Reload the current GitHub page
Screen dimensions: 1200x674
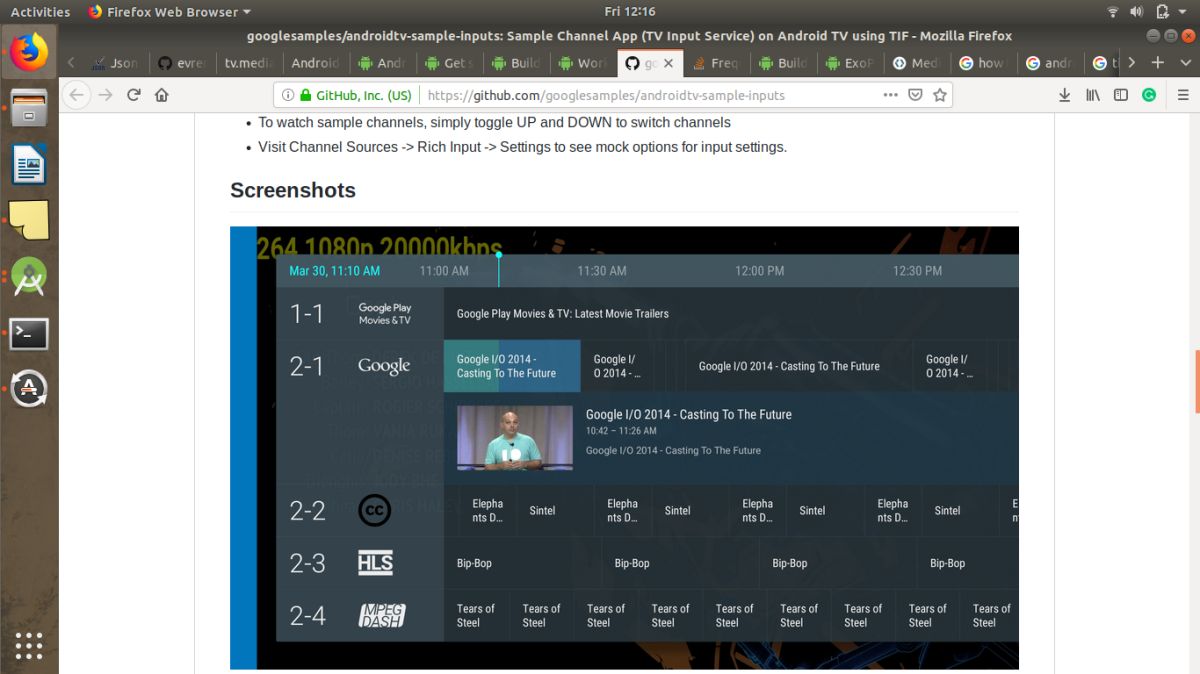[134, 95]
